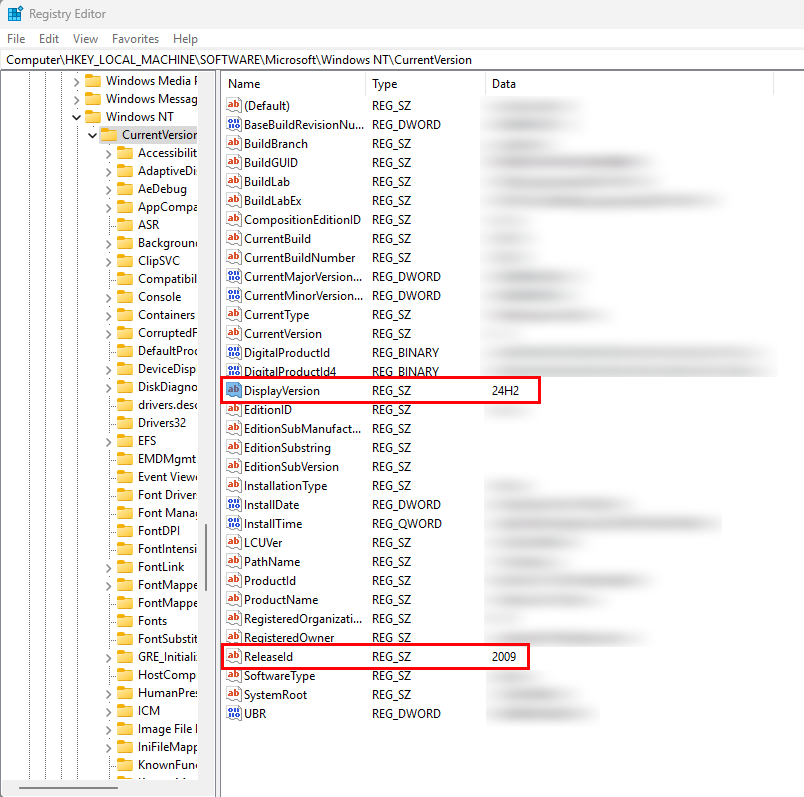
Task: Click the folder icon next to AeDebug
Action: point(125,189)
